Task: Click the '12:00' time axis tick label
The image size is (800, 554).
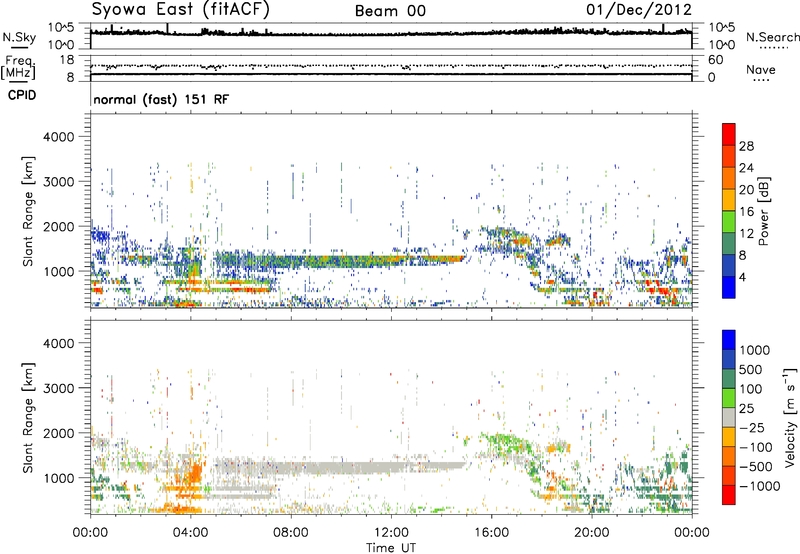Action: click(391, 533)
